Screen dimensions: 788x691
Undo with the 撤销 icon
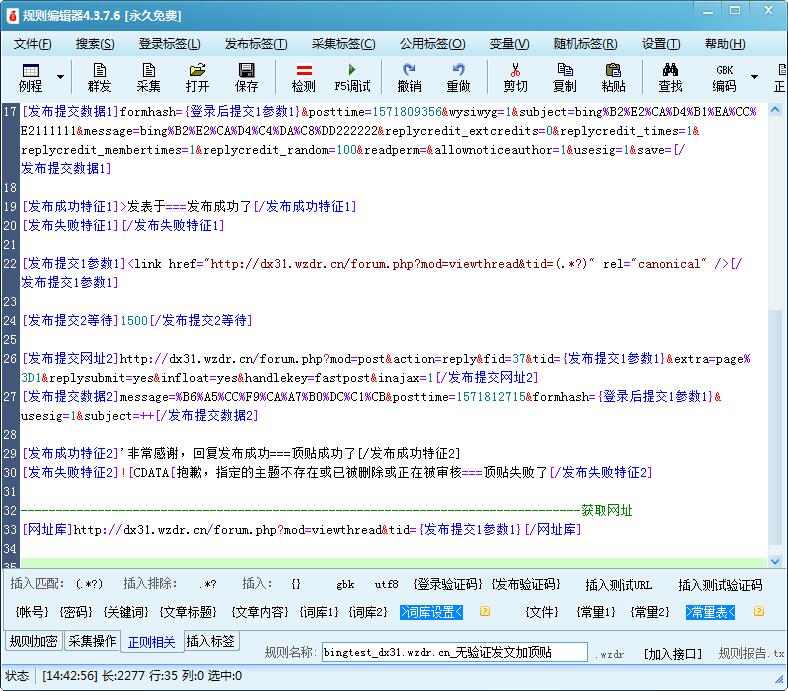pos(409,77)
